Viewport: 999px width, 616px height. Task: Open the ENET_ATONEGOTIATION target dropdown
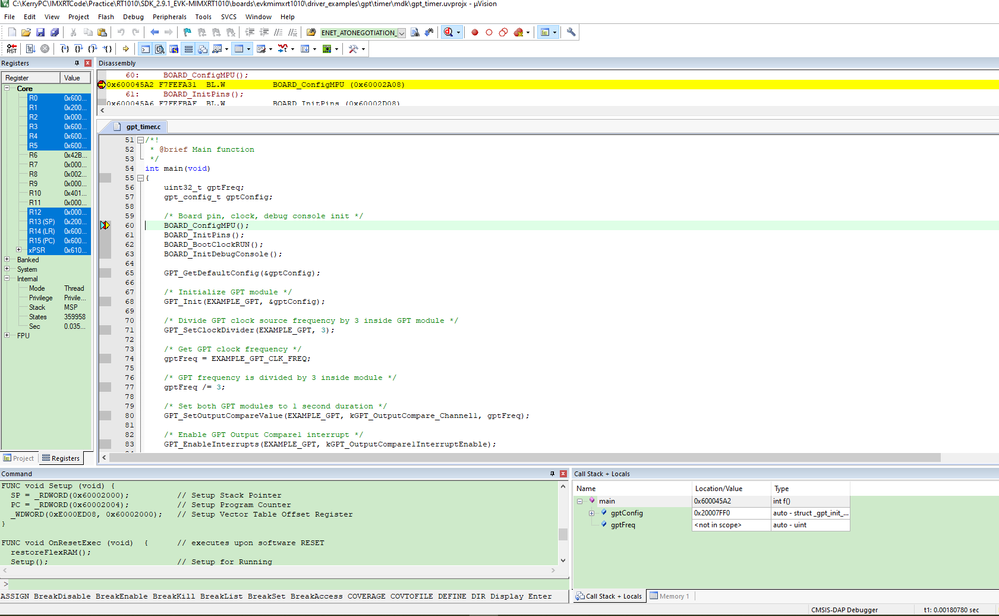(x=401, y=33)
